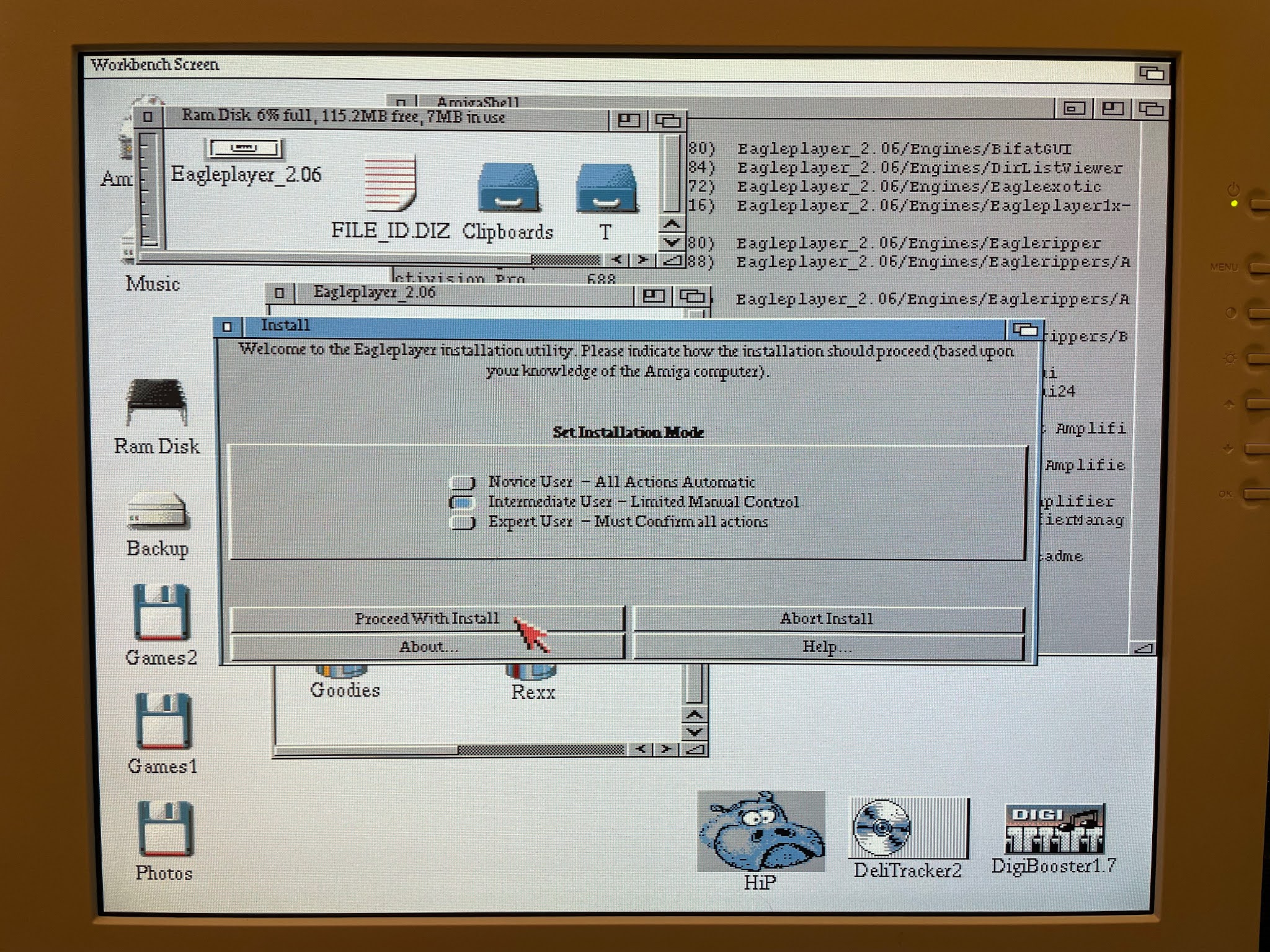Click the Ram Disk window vertical scrollbar

[672, 174]
